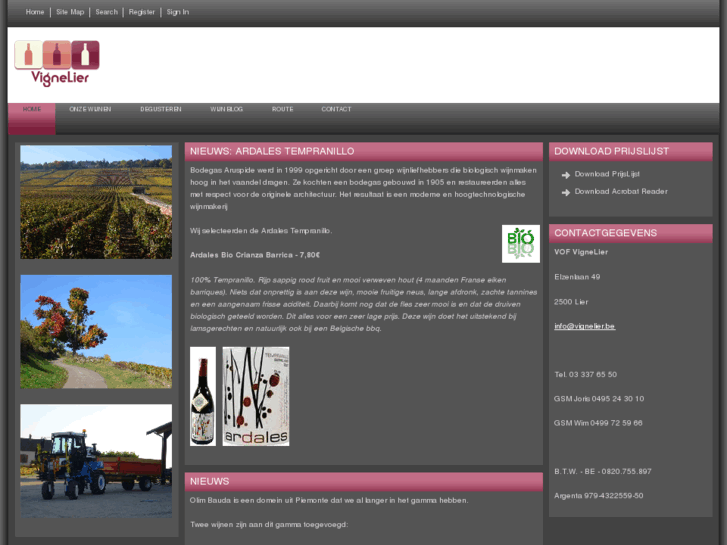The width and height of the screenshot is (727, 545).
Task: Click the text 'VOF VigneLier'
Action: [581, 252]
